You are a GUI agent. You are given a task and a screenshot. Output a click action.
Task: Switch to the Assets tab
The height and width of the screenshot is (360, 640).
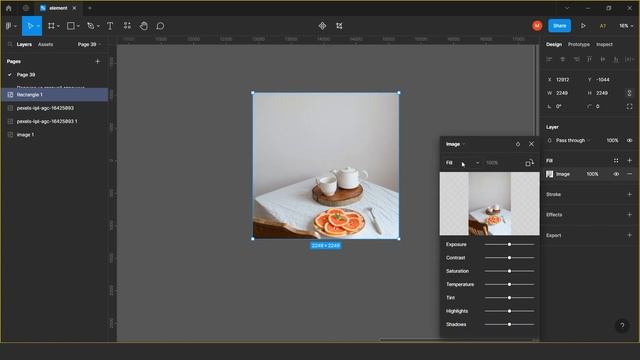(45, 44)
